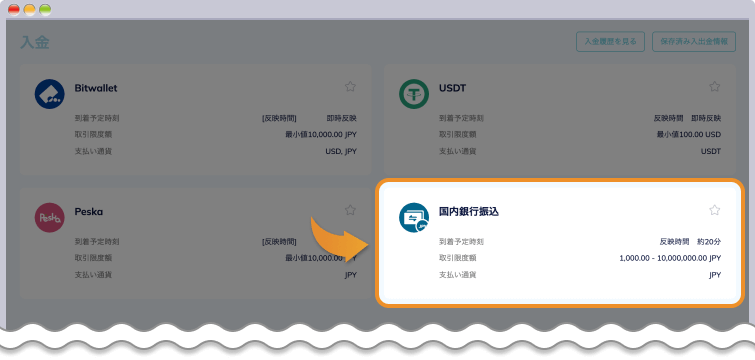Select the USDT card title
This screenshot has height=360, width=755.
pos(452,88)
